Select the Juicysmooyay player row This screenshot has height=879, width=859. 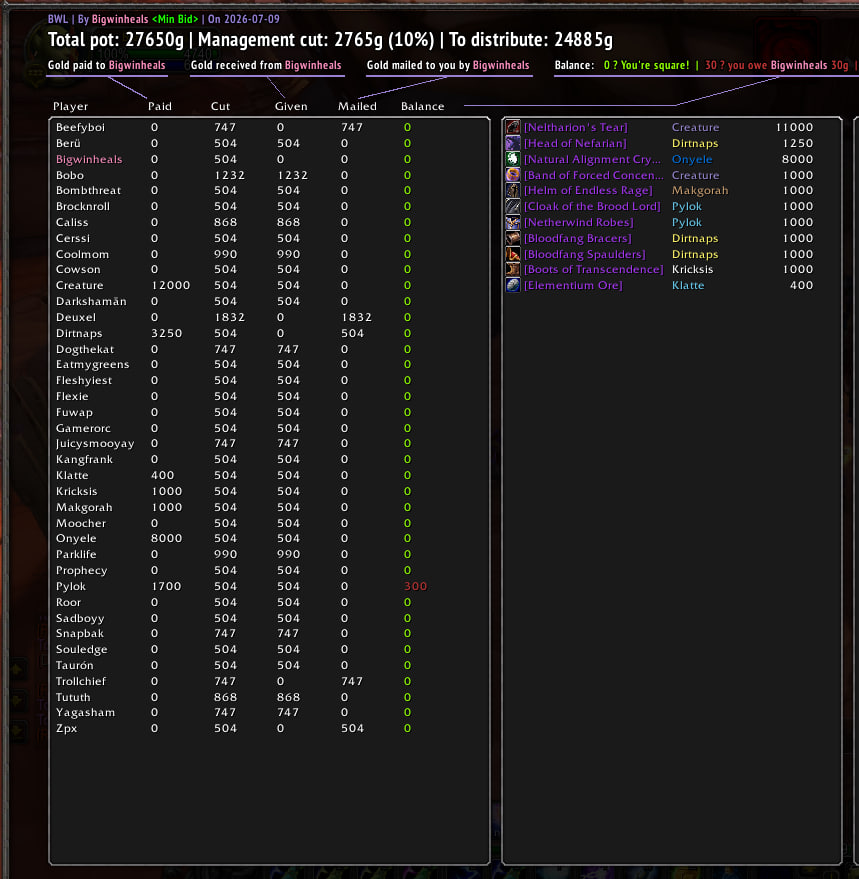click(x=269, y=443)
